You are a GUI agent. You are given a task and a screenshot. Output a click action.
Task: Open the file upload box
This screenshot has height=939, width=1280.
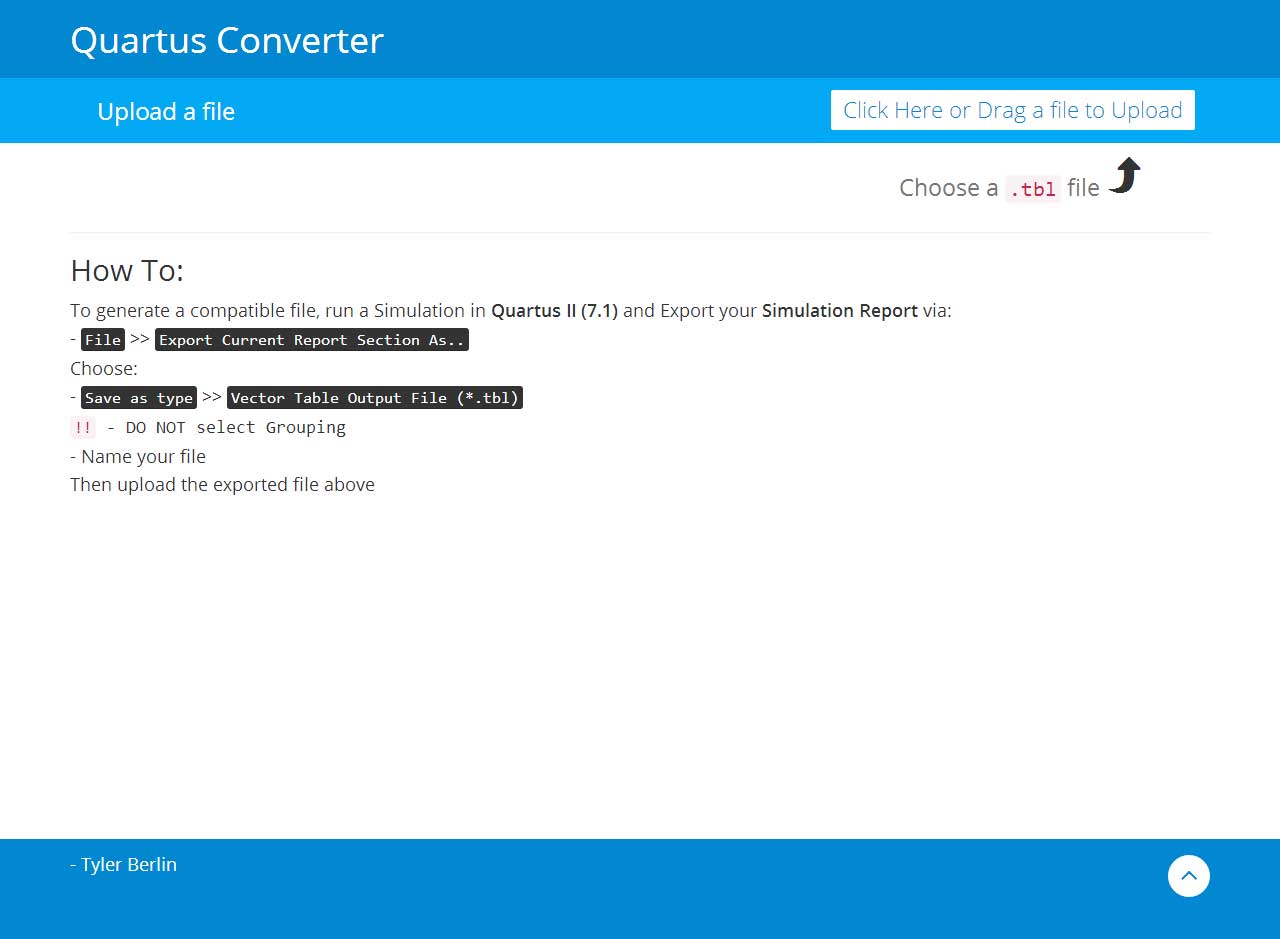pos(1012,110)
